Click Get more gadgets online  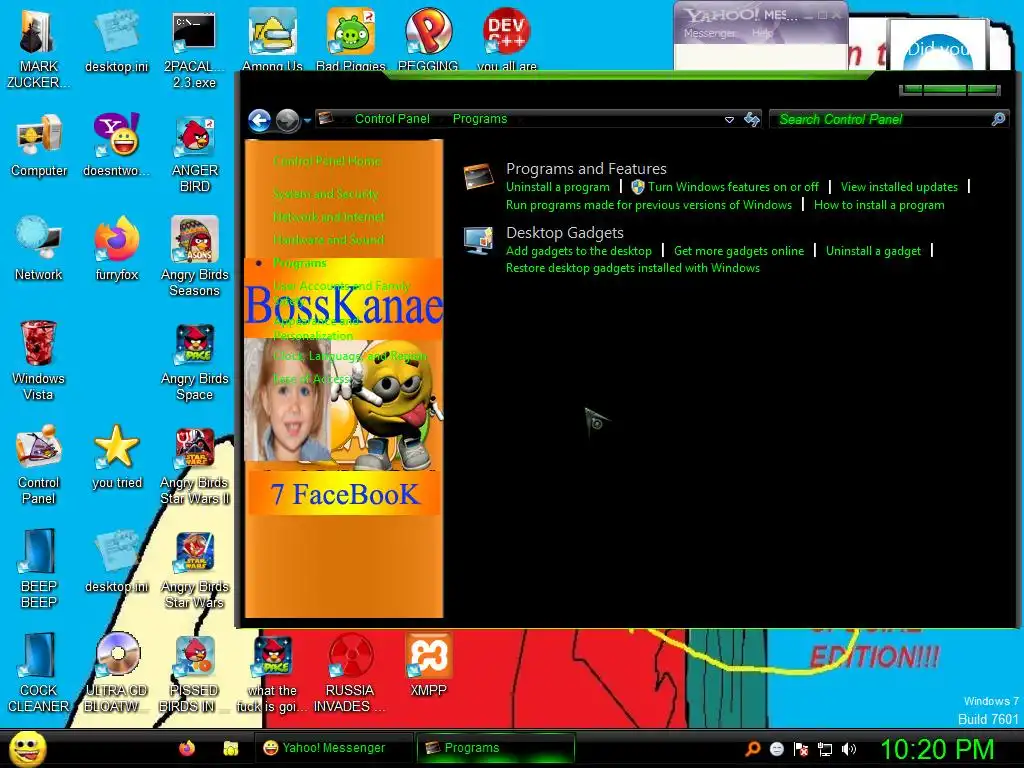(x=739, y=251)
